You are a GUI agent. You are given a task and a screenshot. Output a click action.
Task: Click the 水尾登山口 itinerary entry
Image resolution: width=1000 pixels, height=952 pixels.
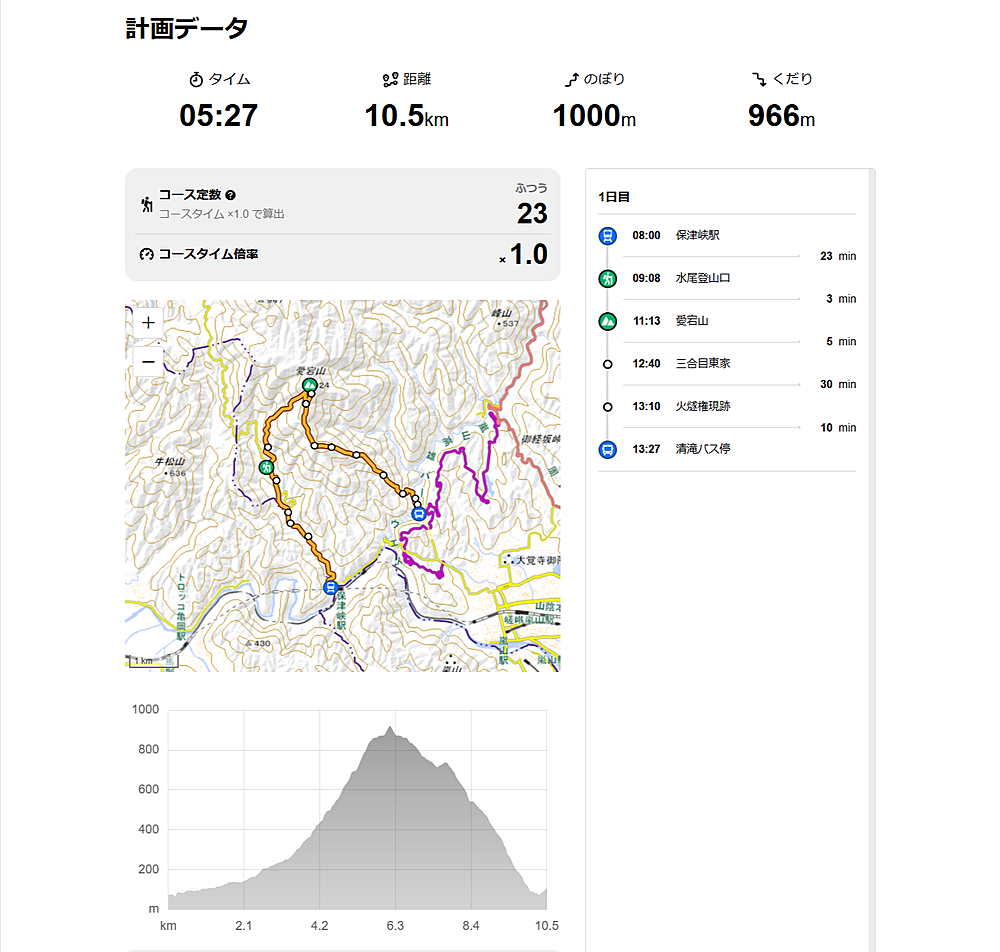[702, 278]
